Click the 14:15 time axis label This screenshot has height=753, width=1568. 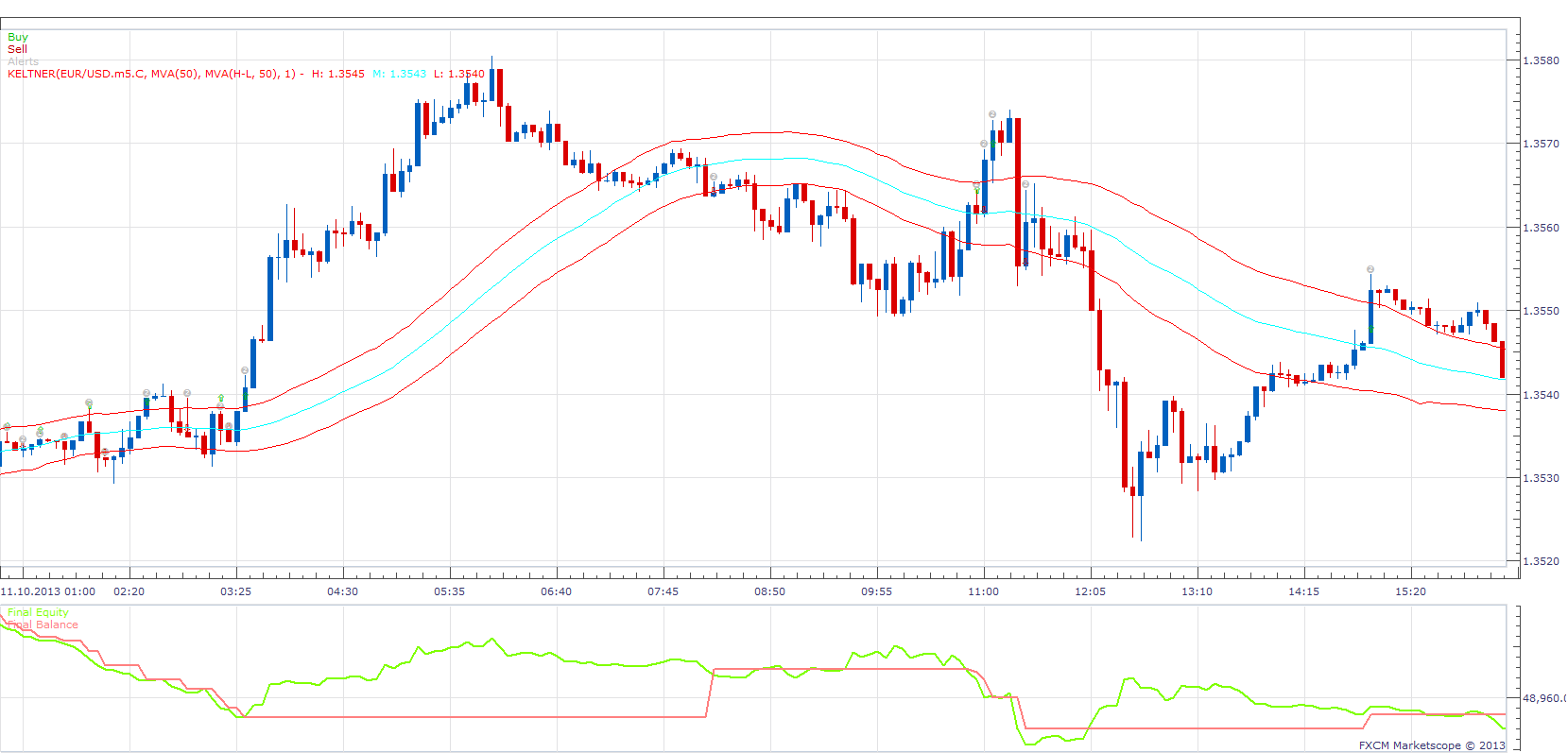pyautogui.click(x=1303, y=591)
